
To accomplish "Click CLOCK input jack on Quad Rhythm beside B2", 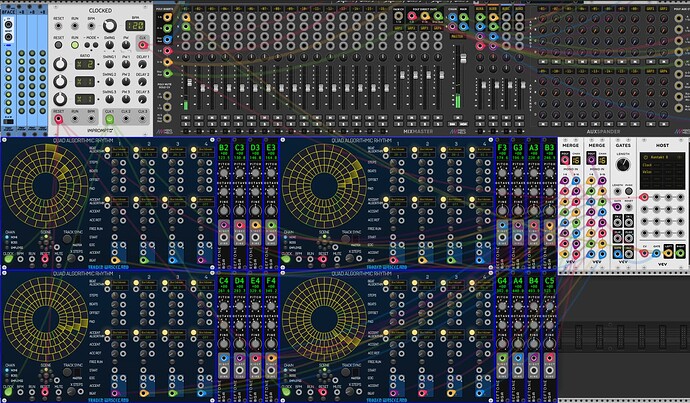I will coord(8,259).
